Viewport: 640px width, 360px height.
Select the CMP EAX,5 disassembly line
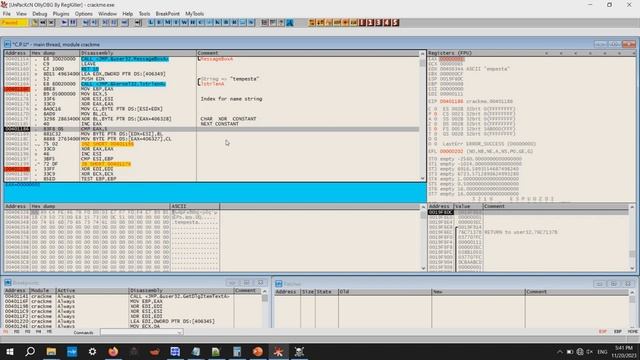point(211,129)
